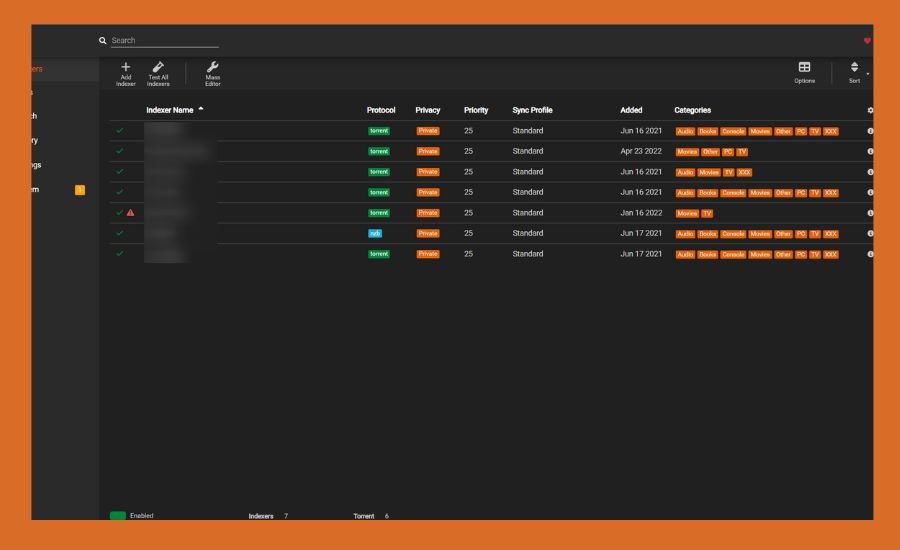Viewport: 900px width, 550px height.
Task: Open info icon for Jan 16 2022 row
Action: pos(870,213)
